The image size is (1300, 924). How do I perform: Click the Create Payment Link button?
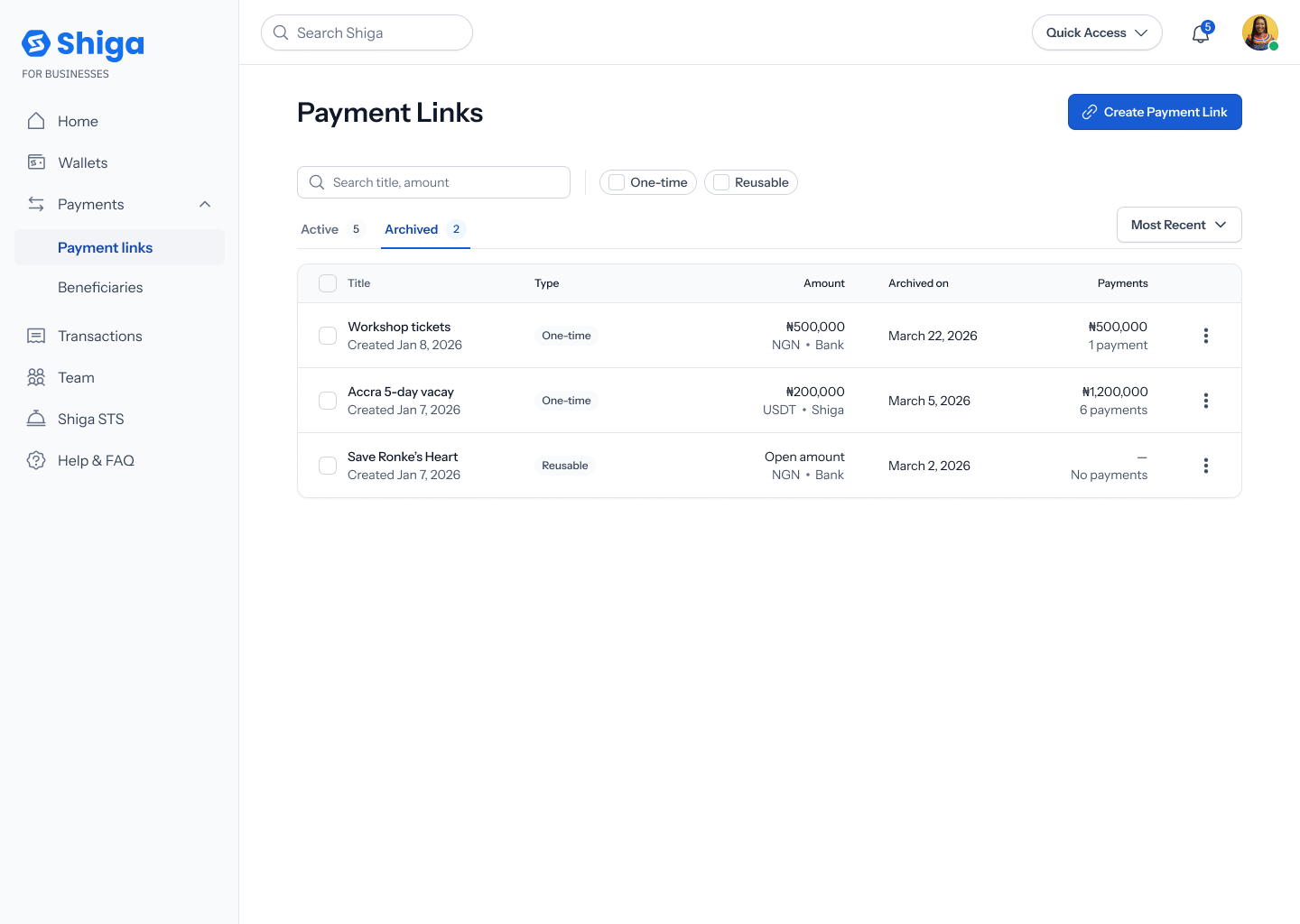pos(1155,112)
